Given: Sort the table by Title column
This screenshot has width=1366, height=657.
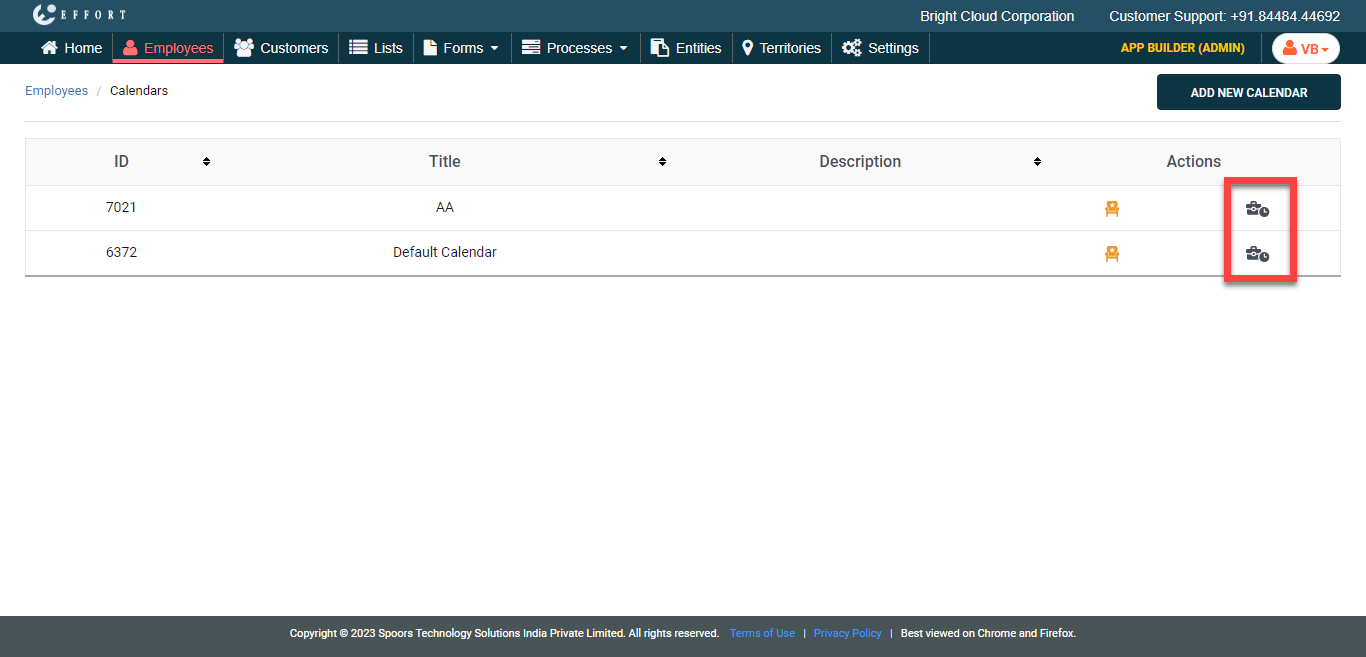Looking at the screenshot, I should click(x=662, y=162).
